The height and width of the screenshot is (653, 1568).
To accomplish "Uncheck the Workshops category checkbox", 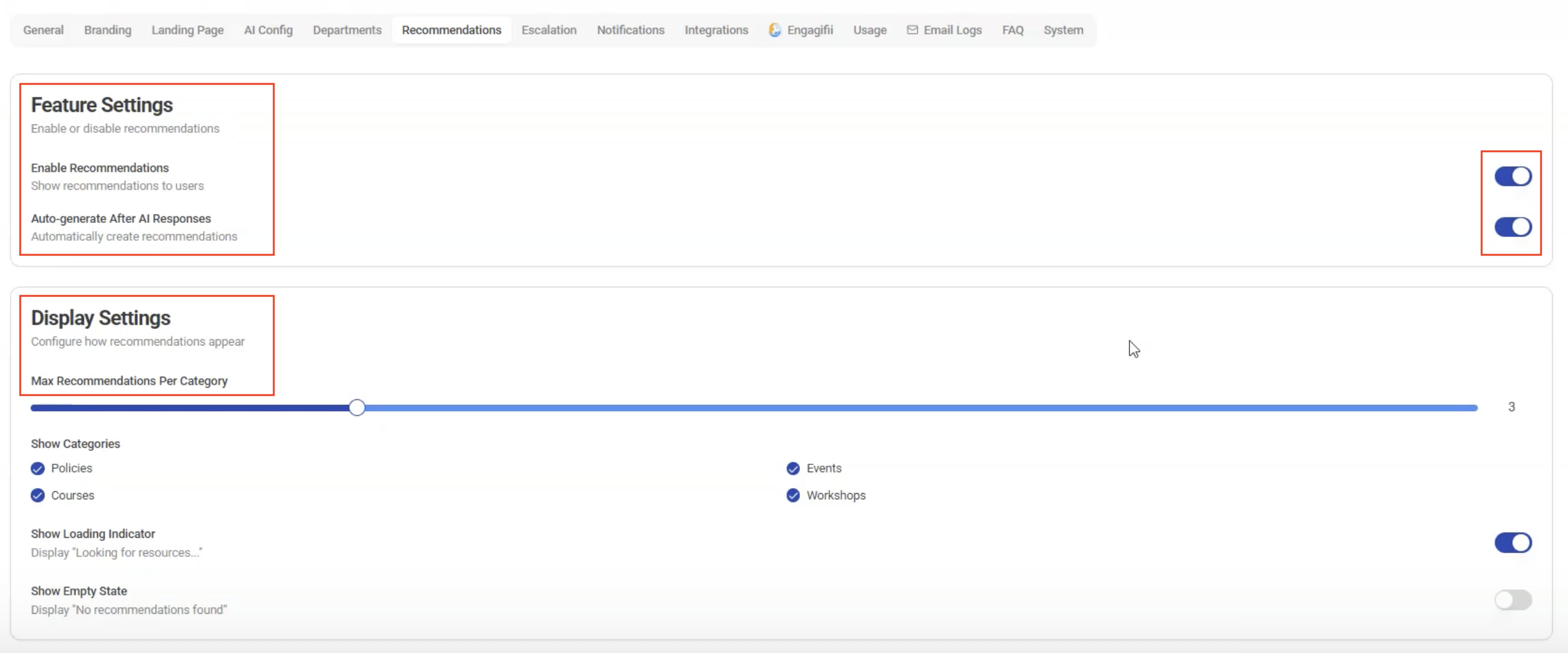I will [x=793, y=496].
